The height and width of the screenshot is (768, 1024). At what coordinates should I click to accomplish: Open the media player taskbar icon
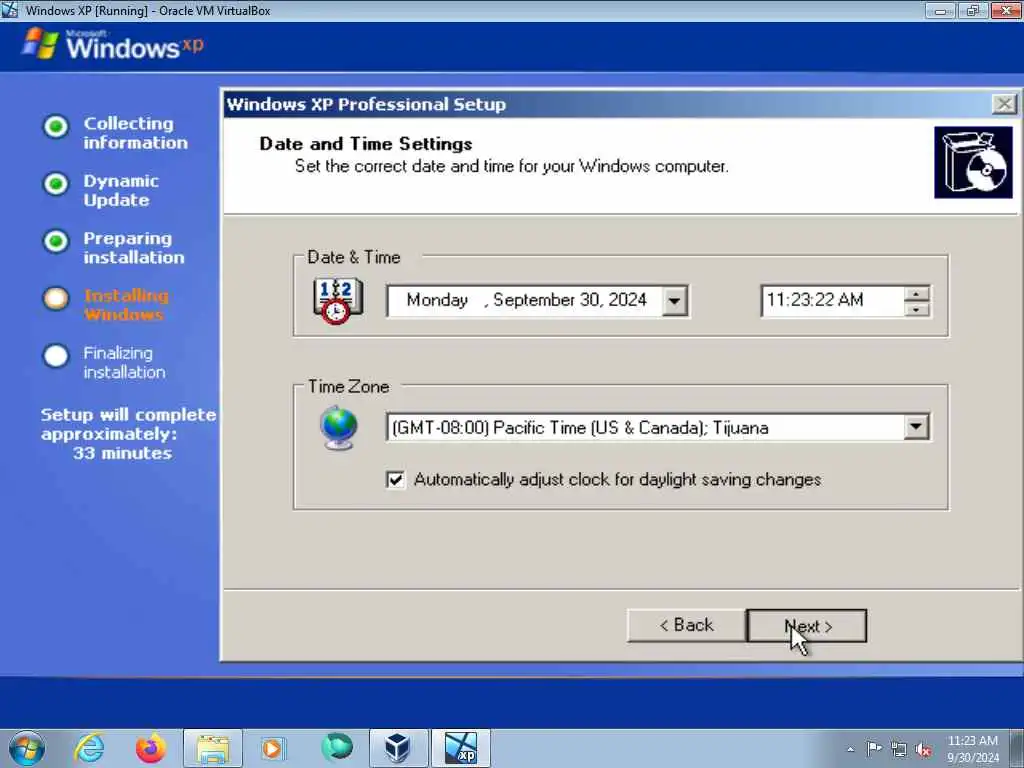(x=272, y=748)
